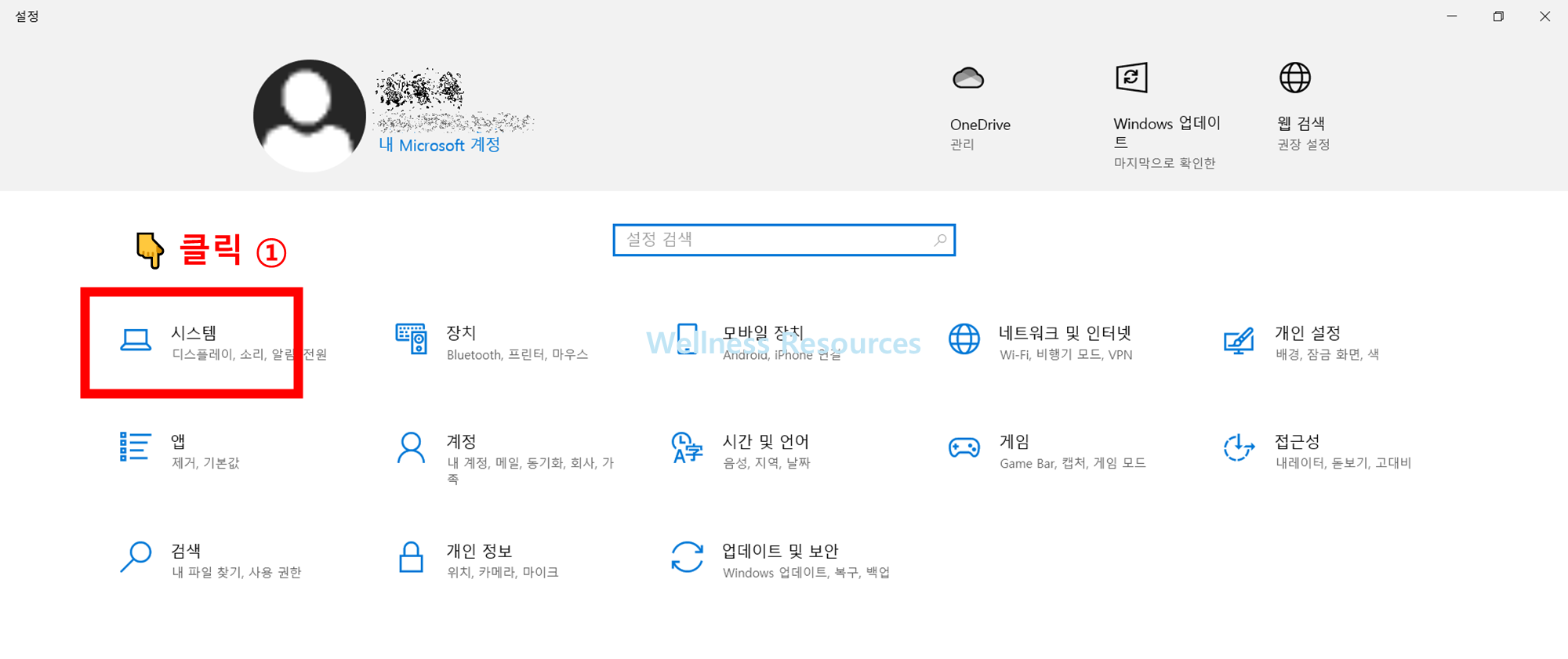Click the 접근성 icon

coord(1240,447)
